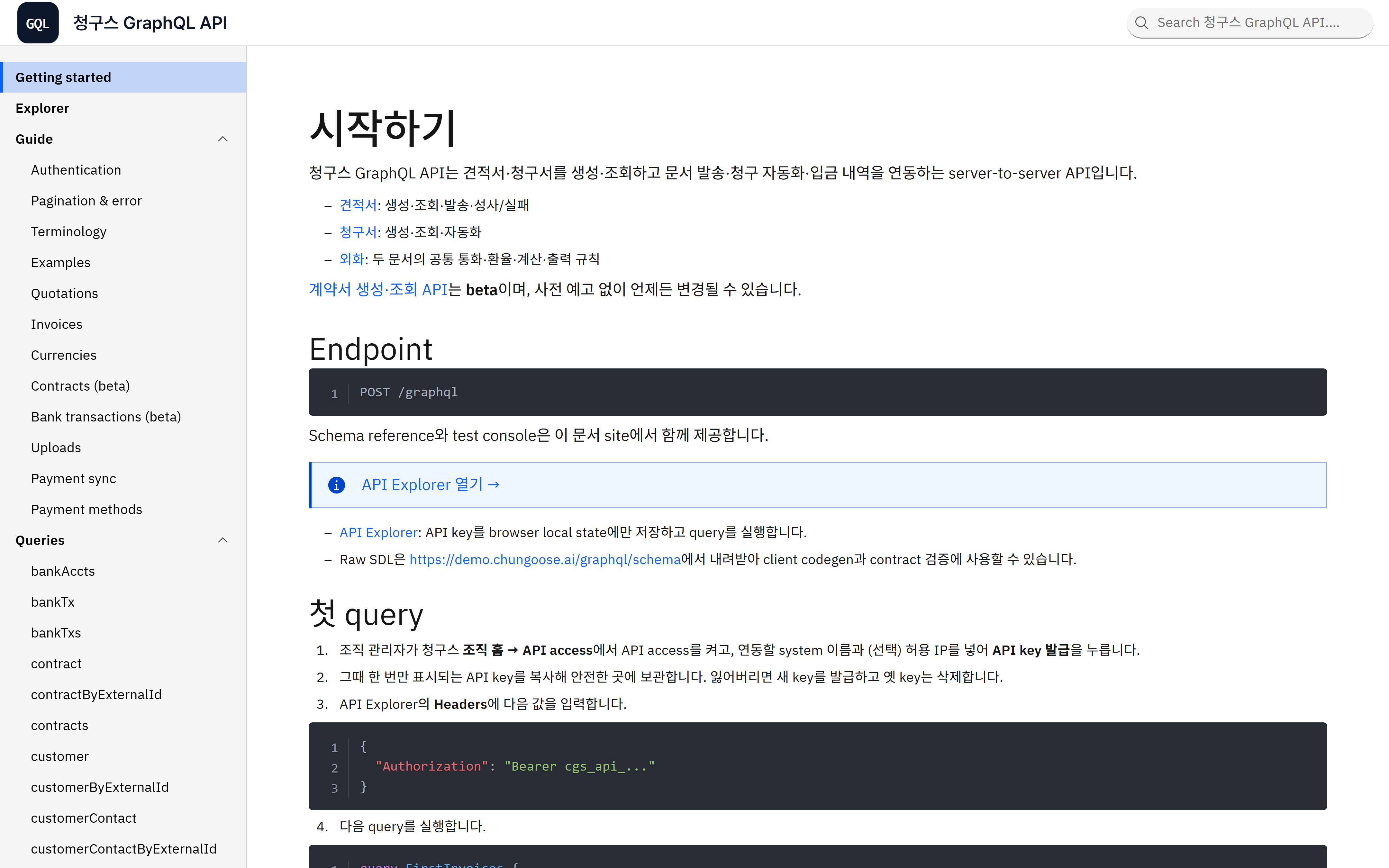1389x868 pixels.
Task: Click the search magnifier icon
Action: 1142,23
